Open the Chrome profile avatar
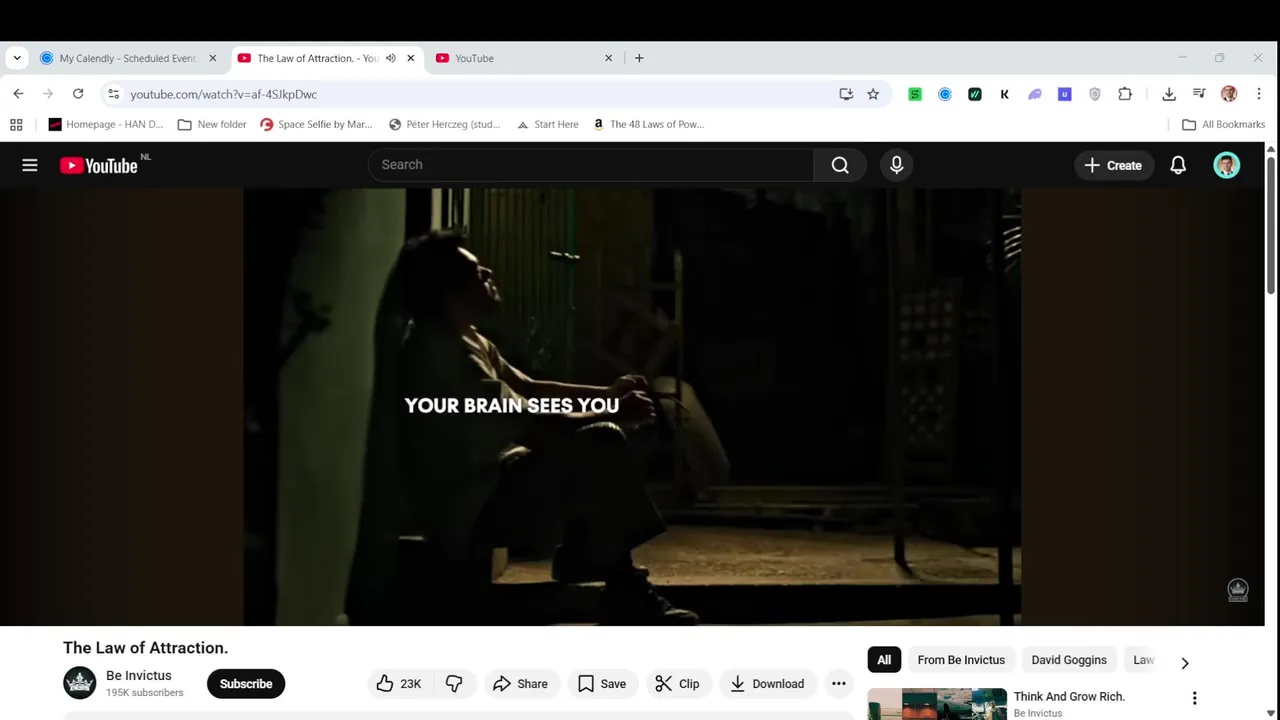This screenshot has width=1280, height=720. click(1229, 94)
